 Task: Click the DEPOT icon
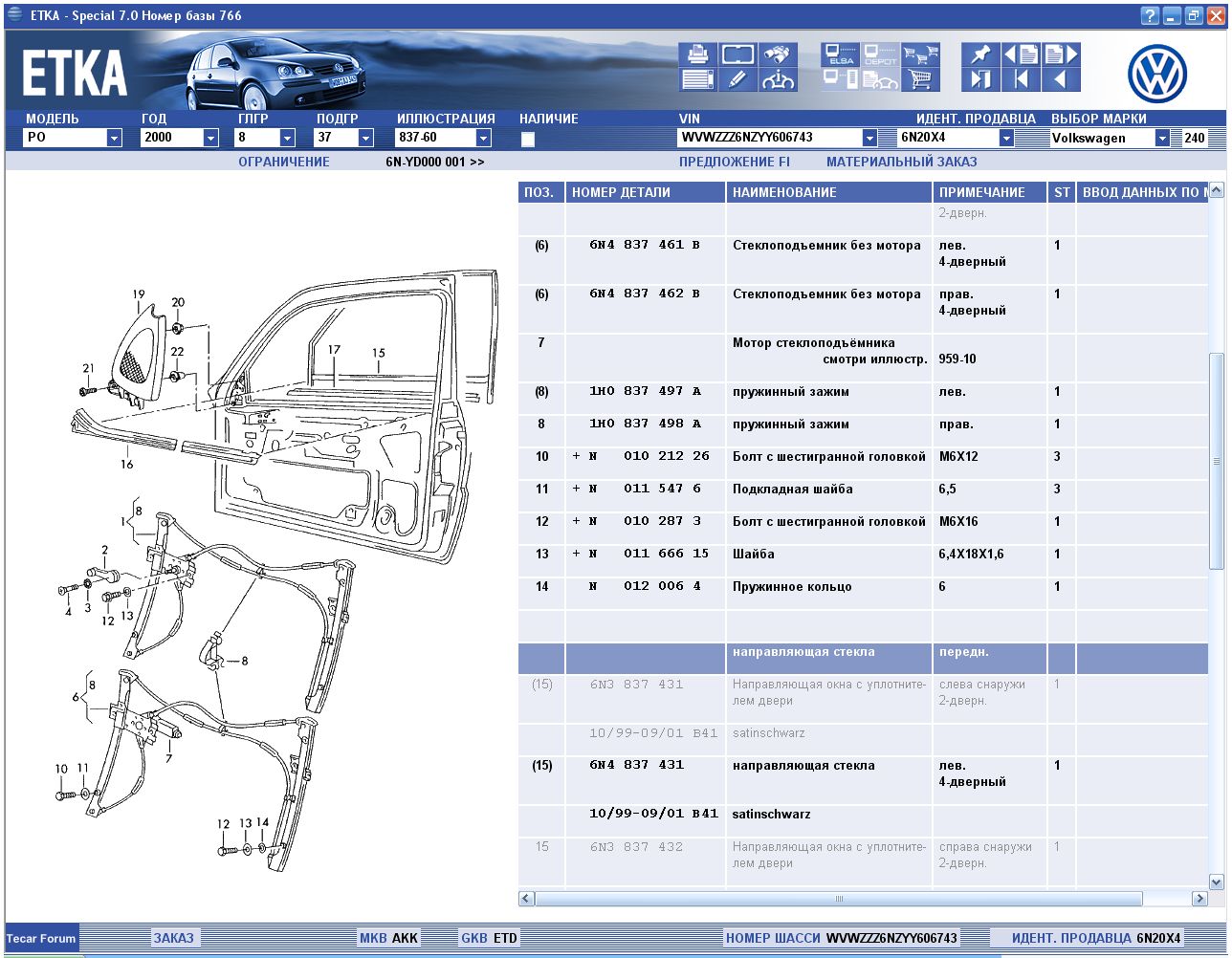click(881, 54)
